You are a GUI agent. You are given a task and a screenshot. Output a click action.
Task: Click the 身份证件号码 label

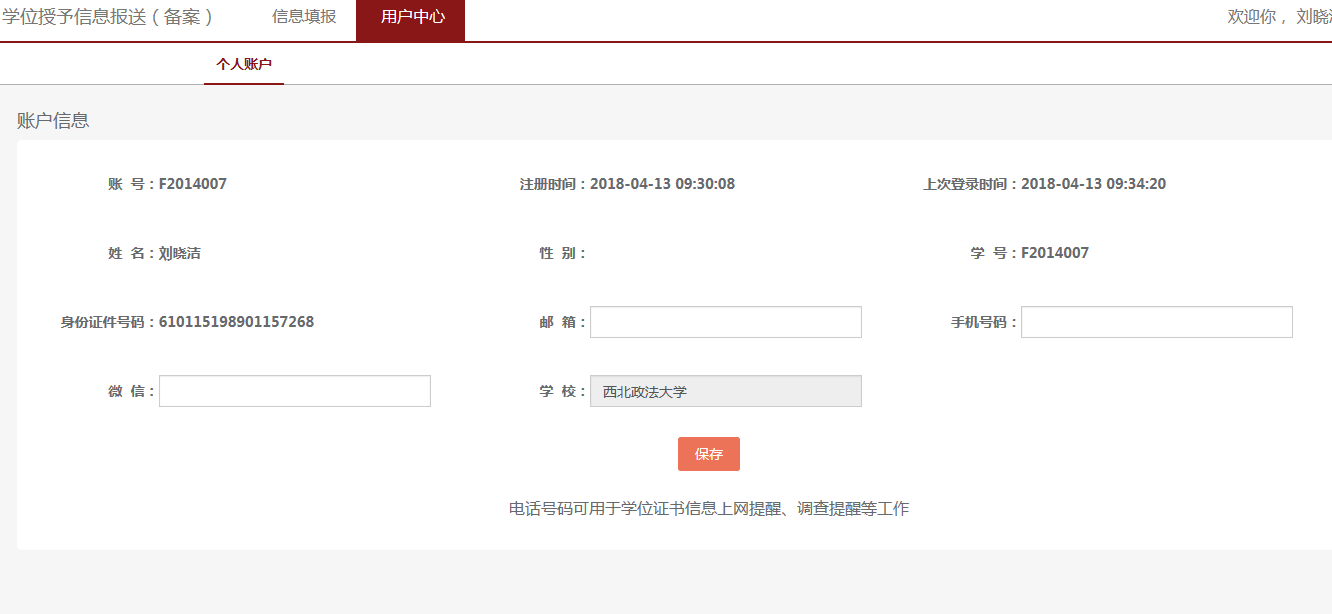(108, 322)
